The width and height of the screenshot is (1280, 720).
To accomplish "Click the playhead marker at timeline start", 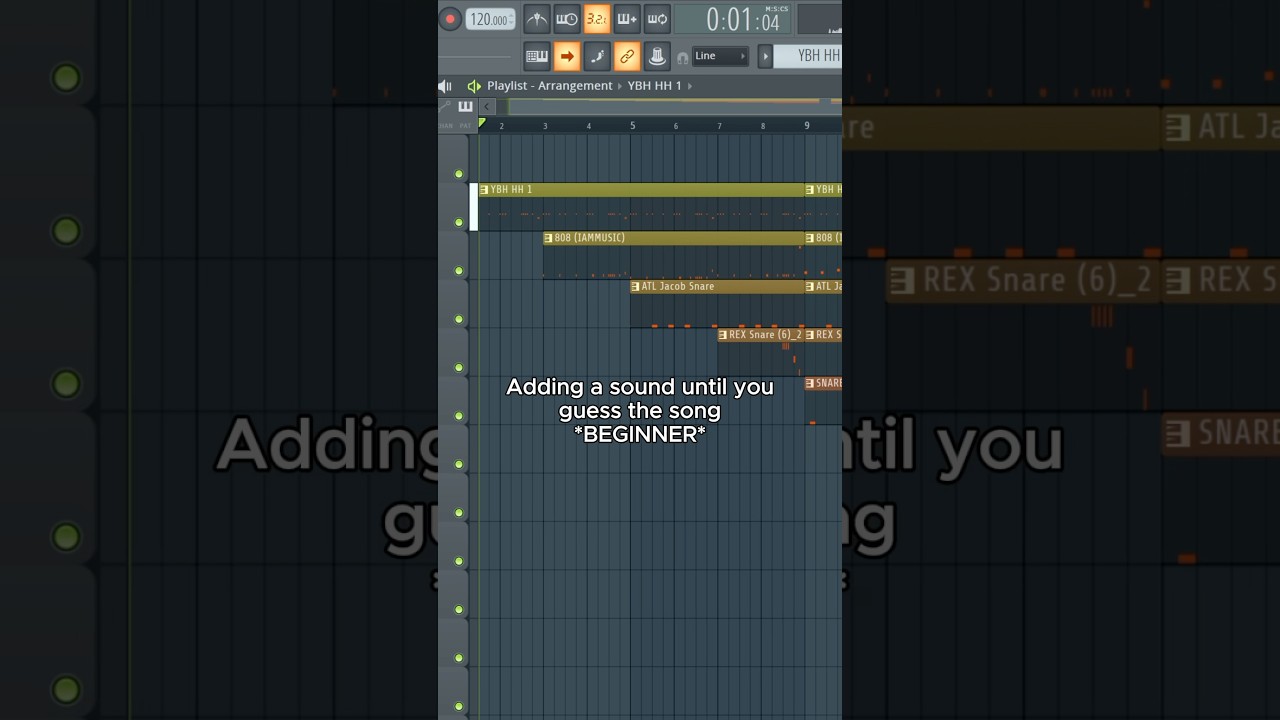I will [x=482, y=123].
